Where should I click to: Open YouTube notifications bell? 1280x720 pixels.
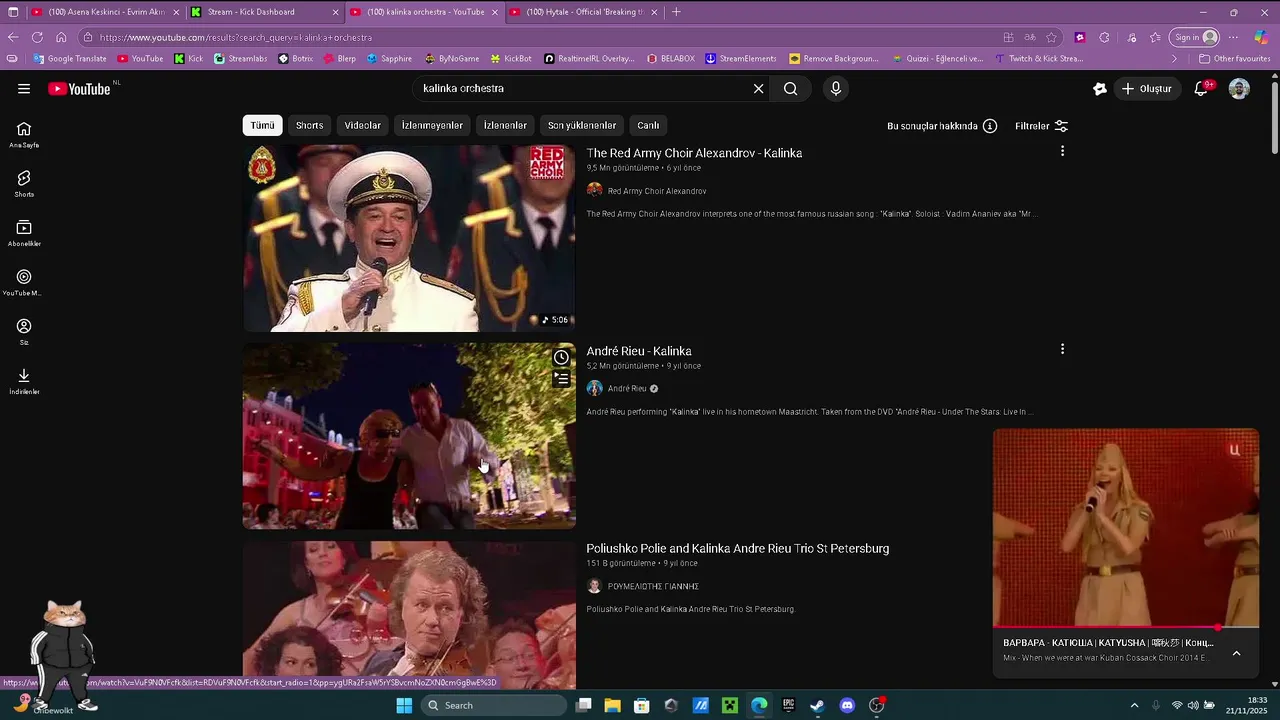1201,88
